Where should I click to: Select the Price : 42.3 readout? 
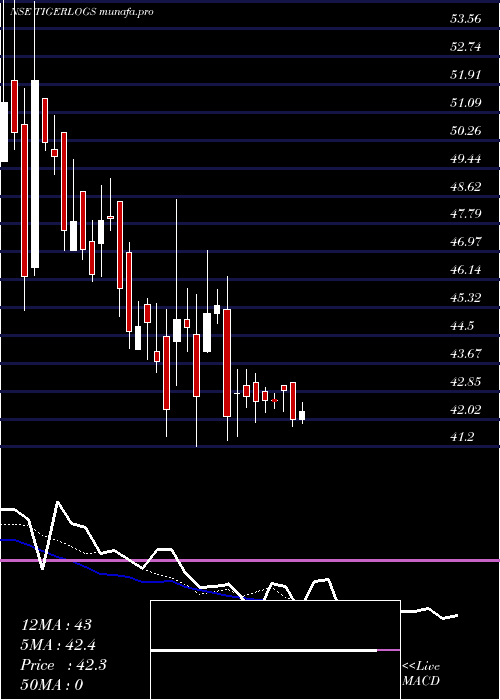[63, 665]
